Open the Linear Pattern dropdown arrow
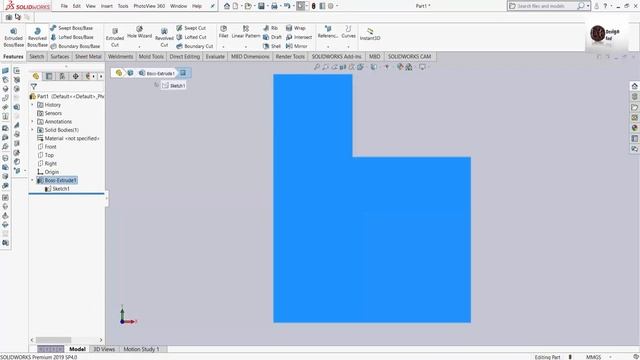The height and width of the screenshot is (360, 640). pyautogui.click(x=246, y=47)
